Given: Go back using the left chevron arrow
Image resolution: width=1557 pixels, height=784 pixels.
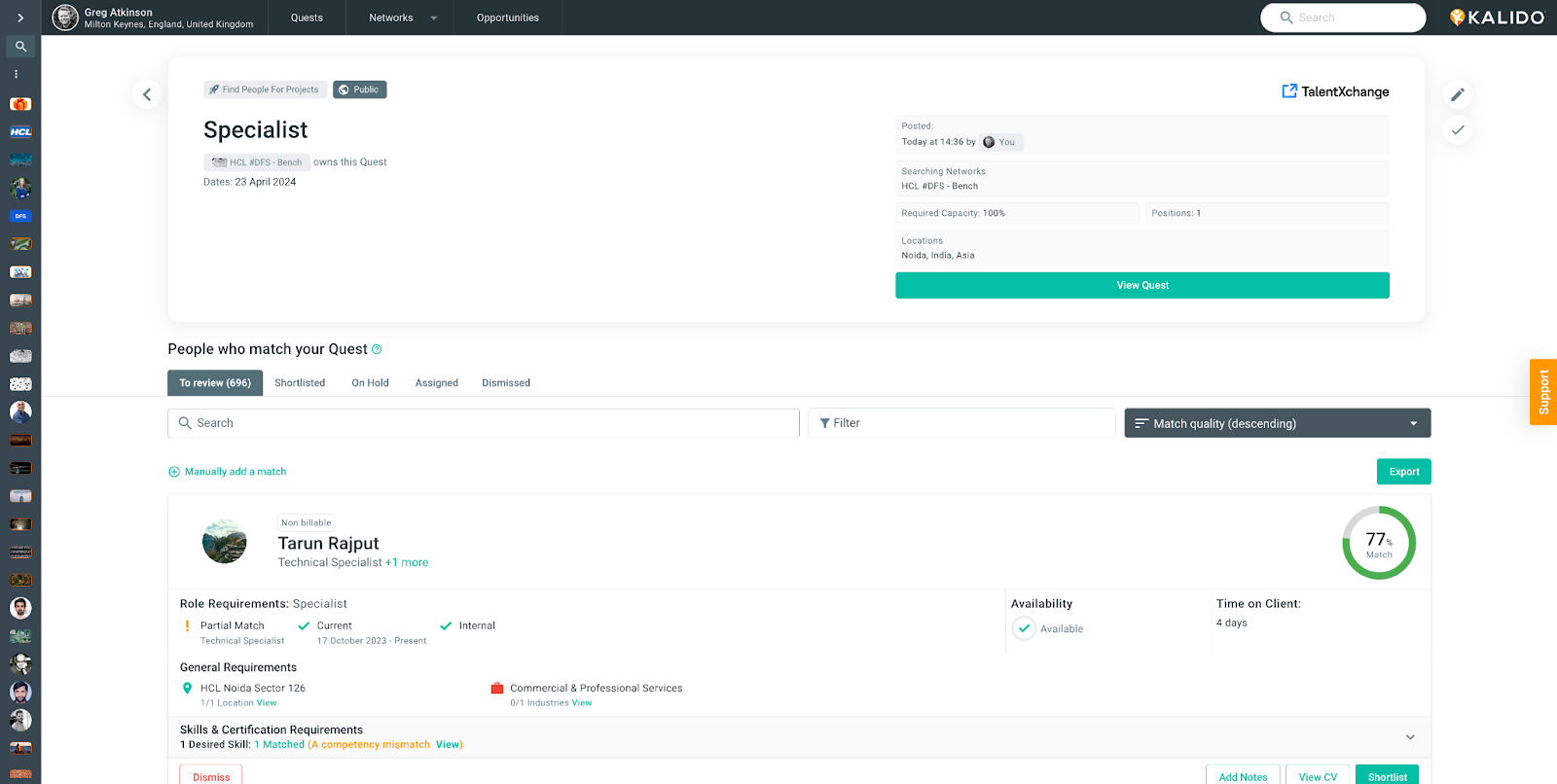Looking at the screenshot, I should [x=147, y=94].
